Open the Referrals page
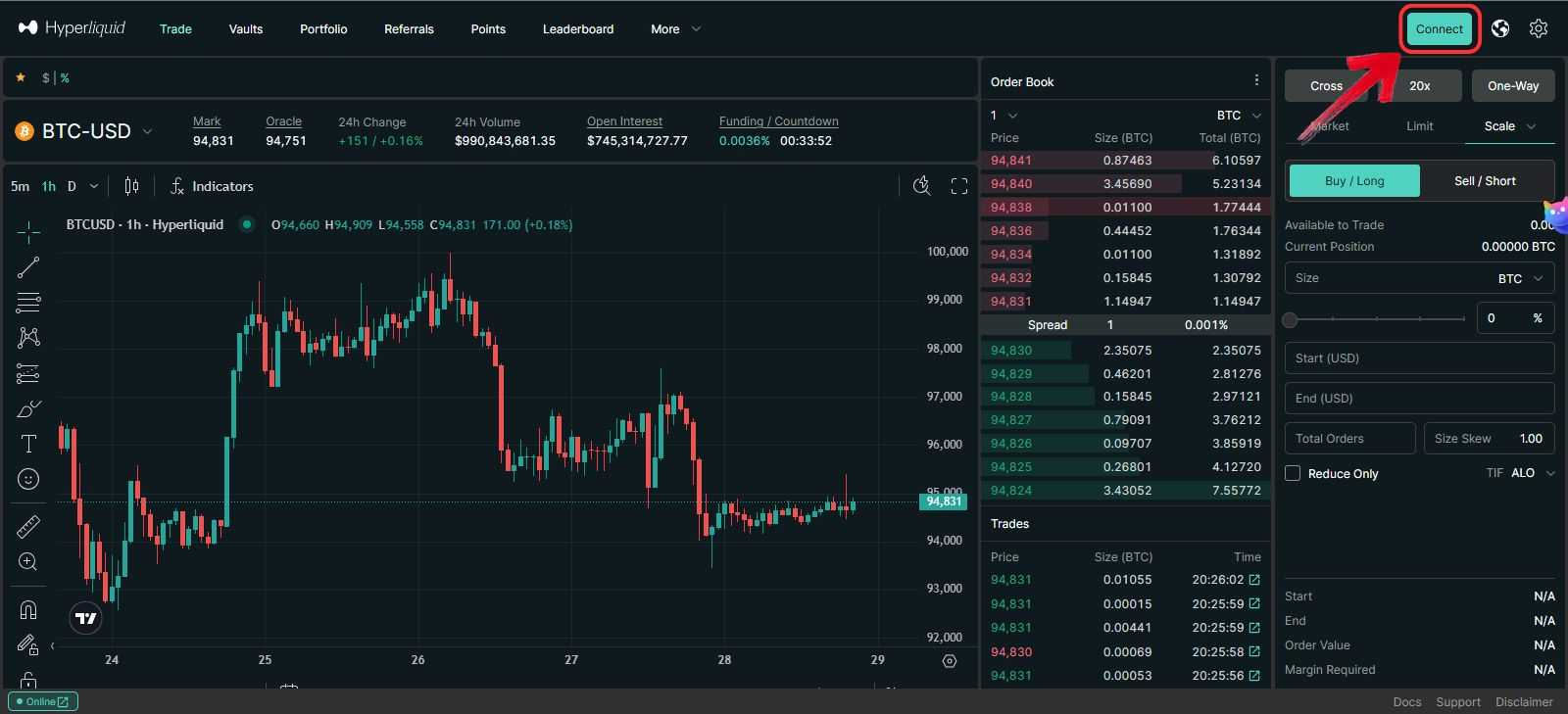This screenshot has width=1568, height=714. (x=409, y=28)
